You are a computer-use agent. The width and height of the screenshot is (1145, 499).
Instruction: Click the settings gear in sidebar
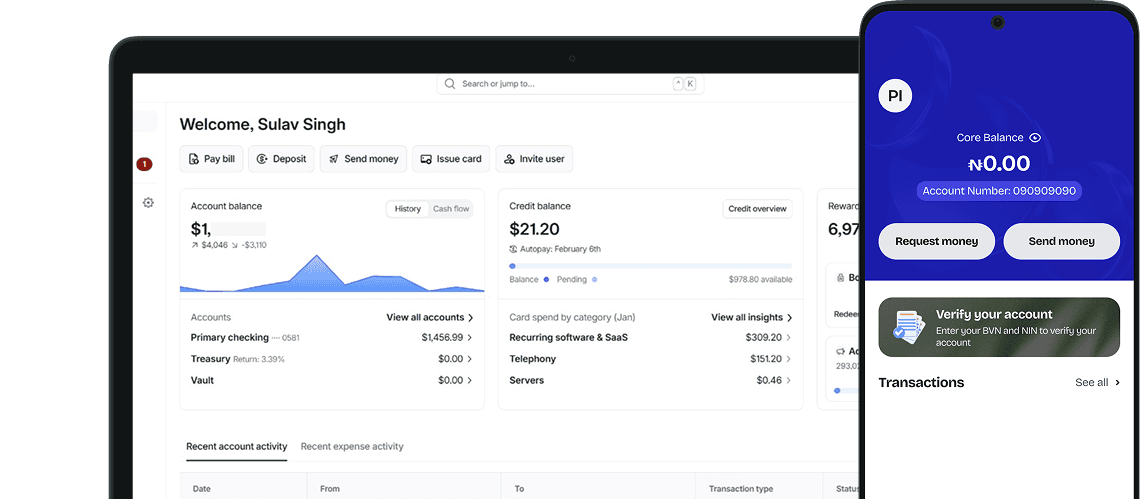coord(148,203)
